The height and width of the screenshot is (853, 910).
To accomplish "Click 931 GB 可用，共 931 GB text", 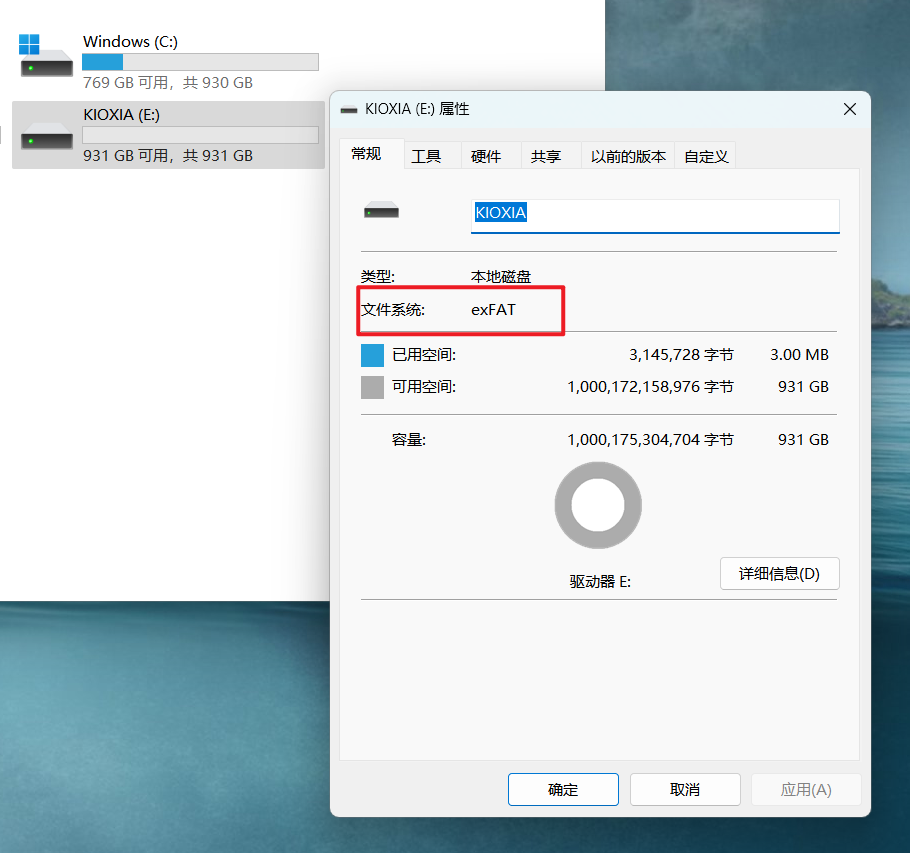I will [x=168, y=156].
